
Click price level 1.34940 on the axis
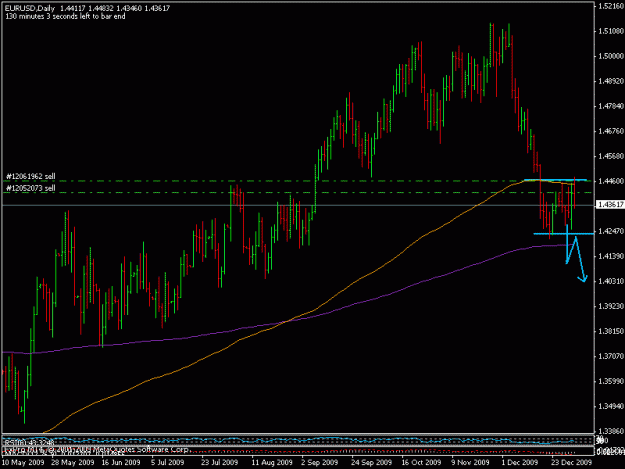click(611, 406)
